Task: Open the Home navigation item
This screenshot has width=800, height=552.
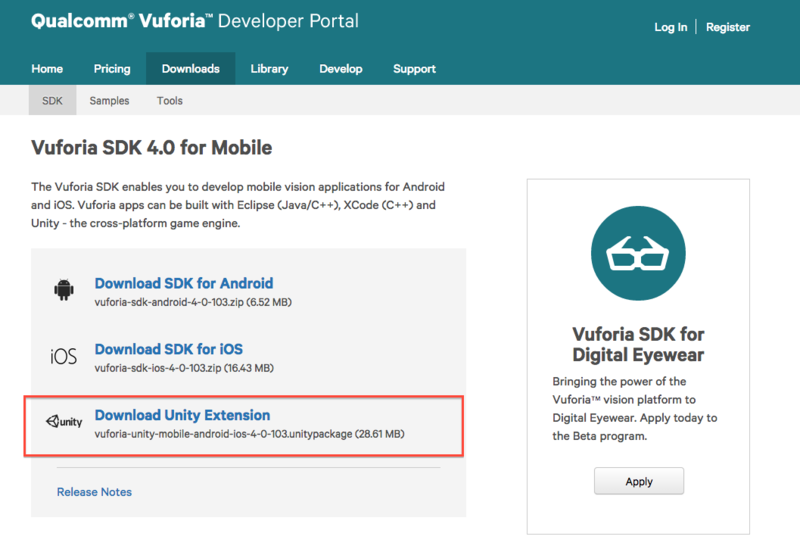Action: [47, 69]
